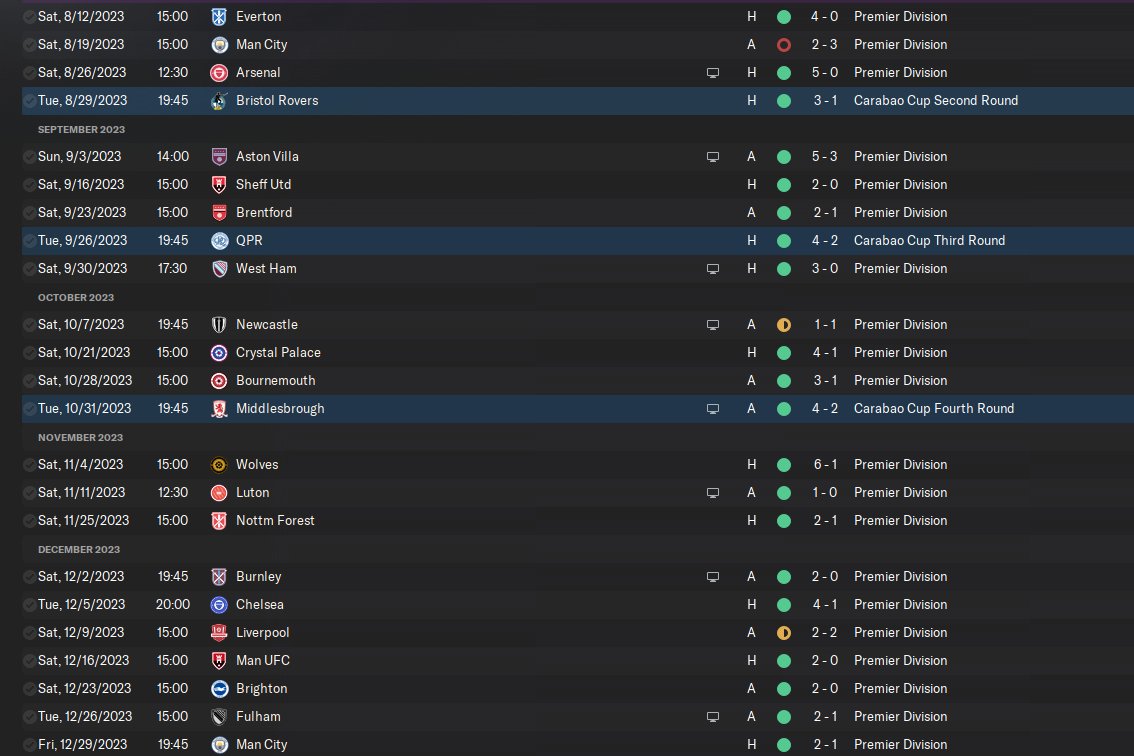
Task: Click the yellow draw indicator for Newcastle match
Action: coord(783,326)
